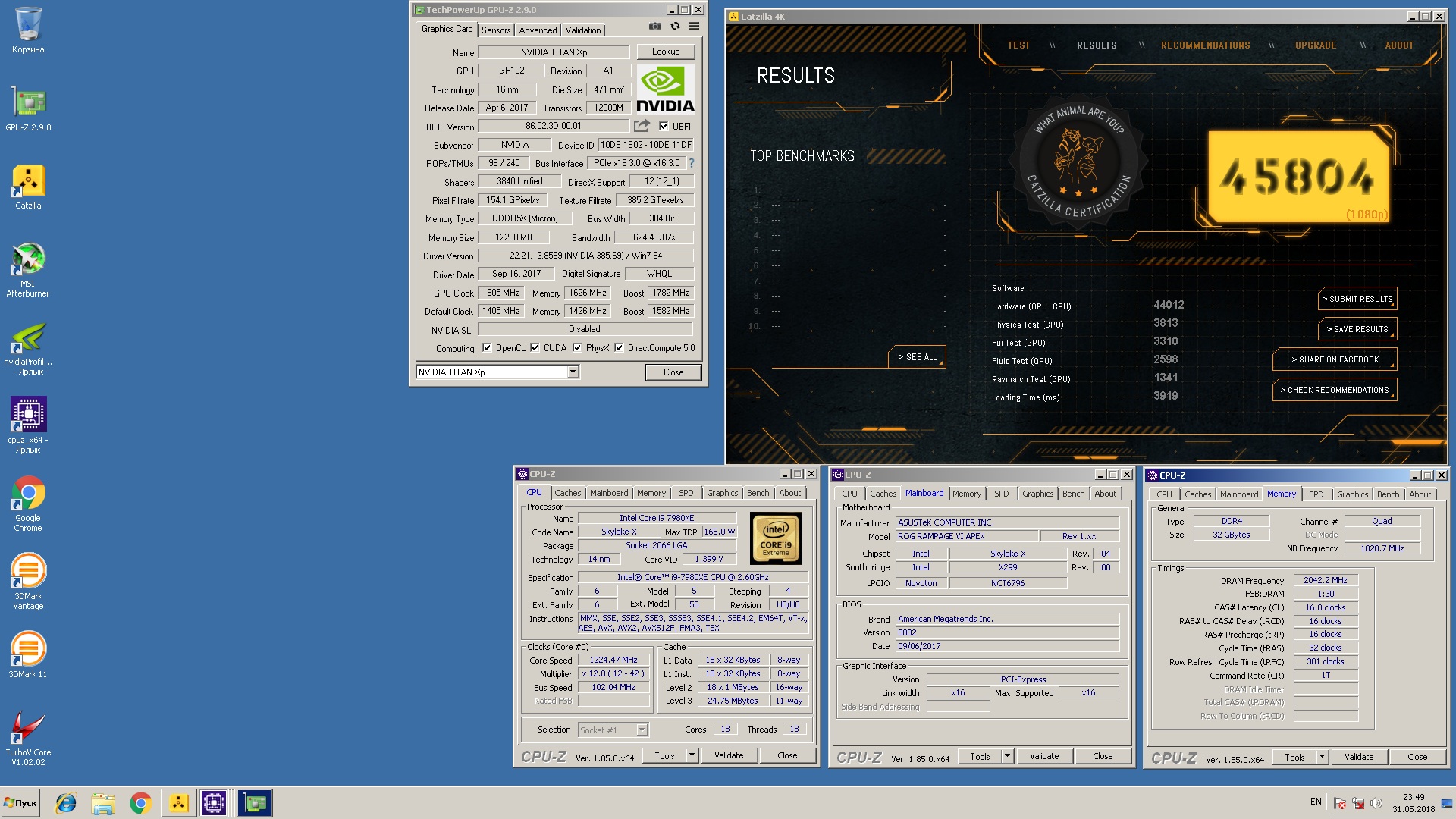1456x819 pixels.
Task: Open the Validation tab in GPU-Z
Action: (583, 30)
